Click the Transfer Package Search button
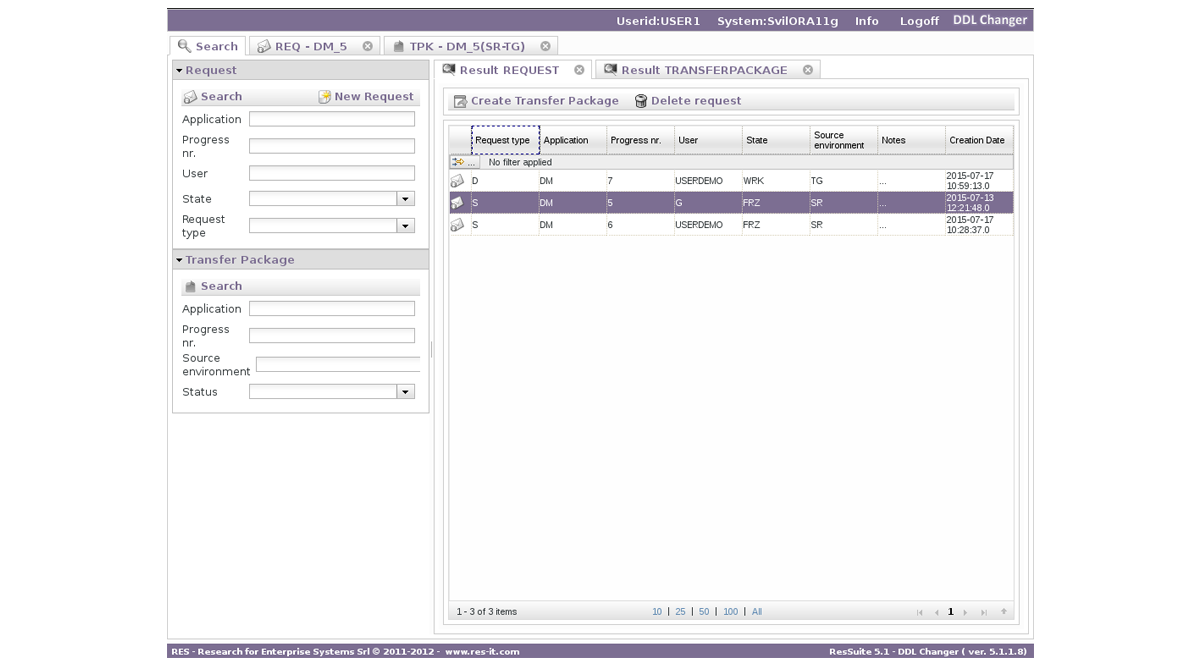This screenshot has height=665, width=1200. coord(212,286)
